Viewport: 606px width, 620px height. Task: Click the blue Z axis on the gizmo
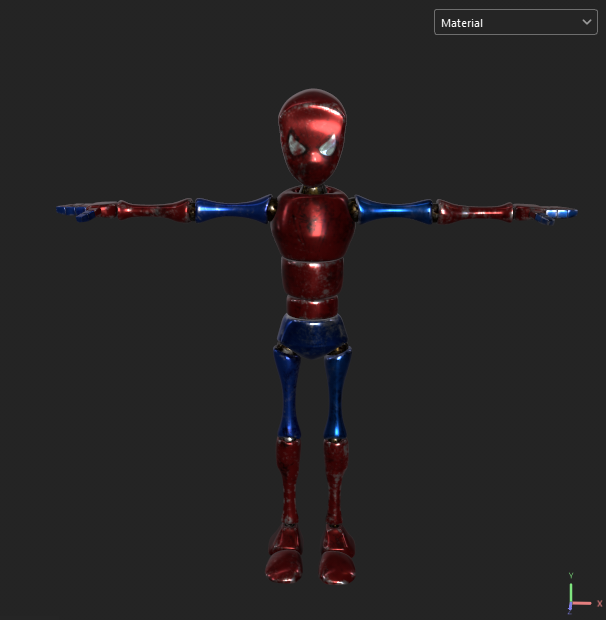pos(569,607)
